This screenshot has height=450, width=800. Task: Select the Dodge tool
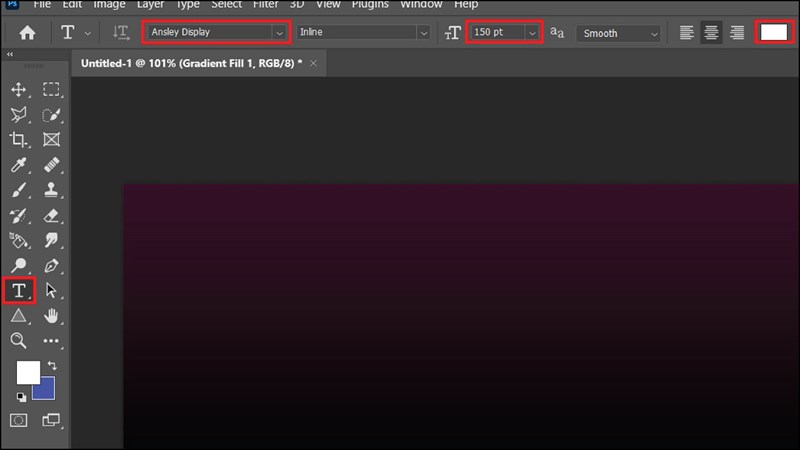point(19,265)
